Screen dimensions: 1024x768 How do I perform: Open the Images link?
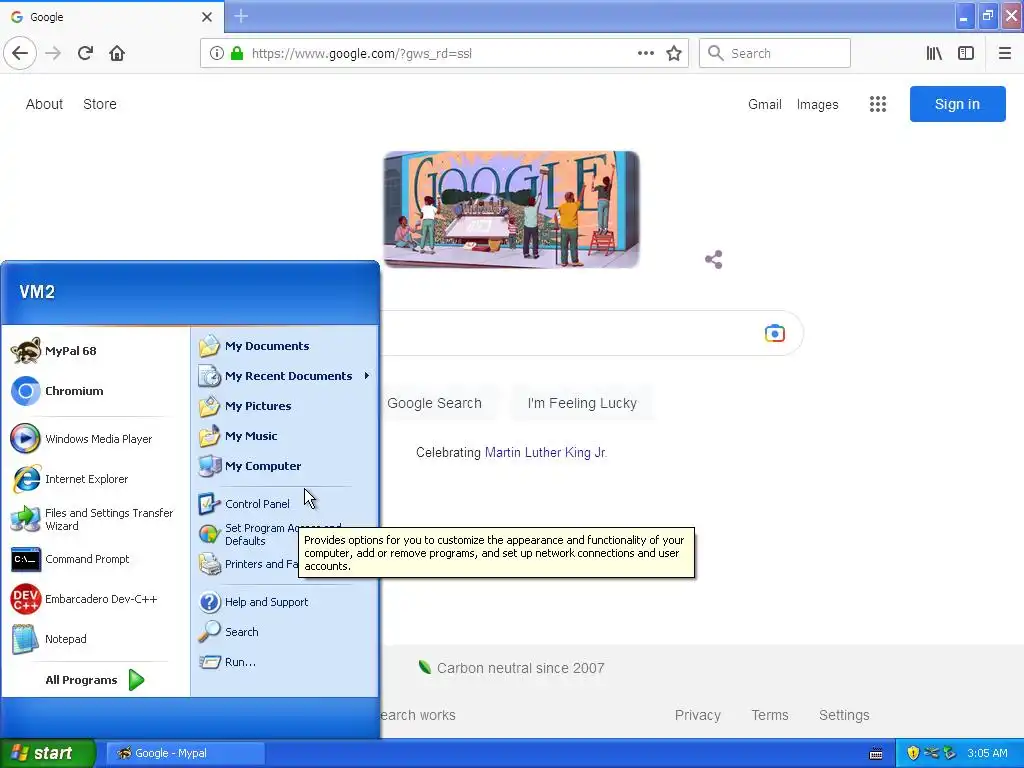point(817,104)
